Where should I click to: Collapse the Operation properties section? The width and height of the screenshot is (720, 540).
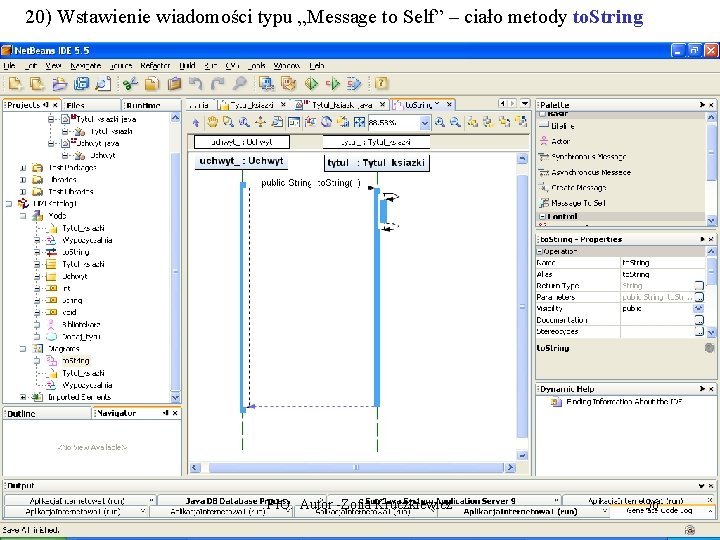click(540, 251)
